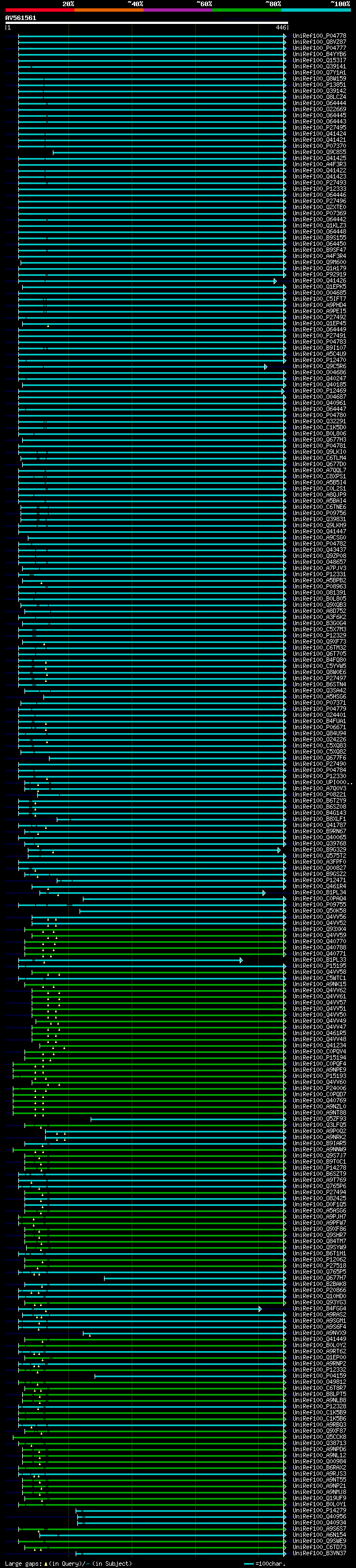This screenshot has height=1568, width=356.
Task: Select hit label UniRef100_P14279
Action: tap(319, 1510)
